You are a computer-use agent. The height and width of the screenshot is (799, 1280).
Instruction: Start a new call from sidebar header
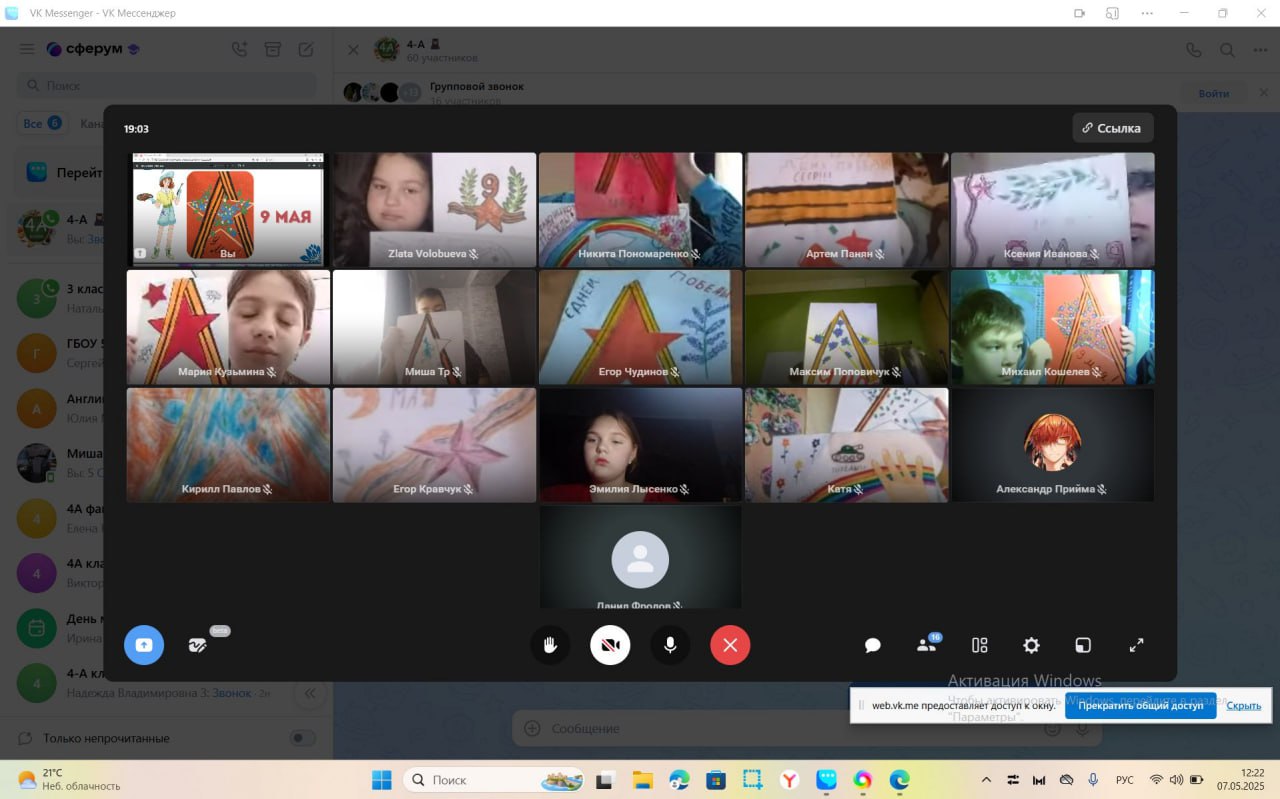(239, 49)
